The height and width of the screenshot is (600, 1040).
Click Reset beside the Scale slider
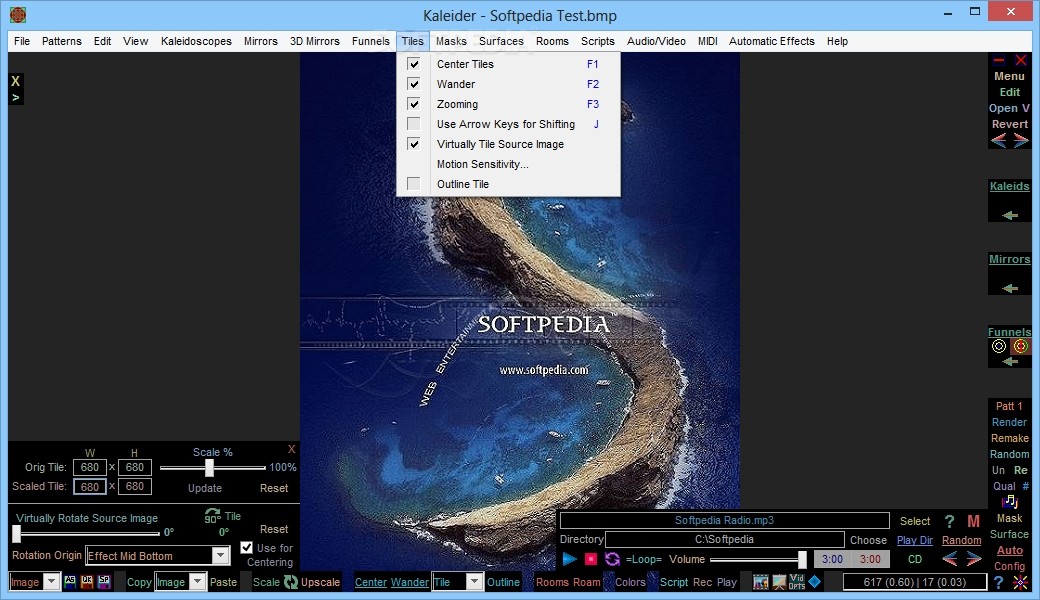point(274,488)
